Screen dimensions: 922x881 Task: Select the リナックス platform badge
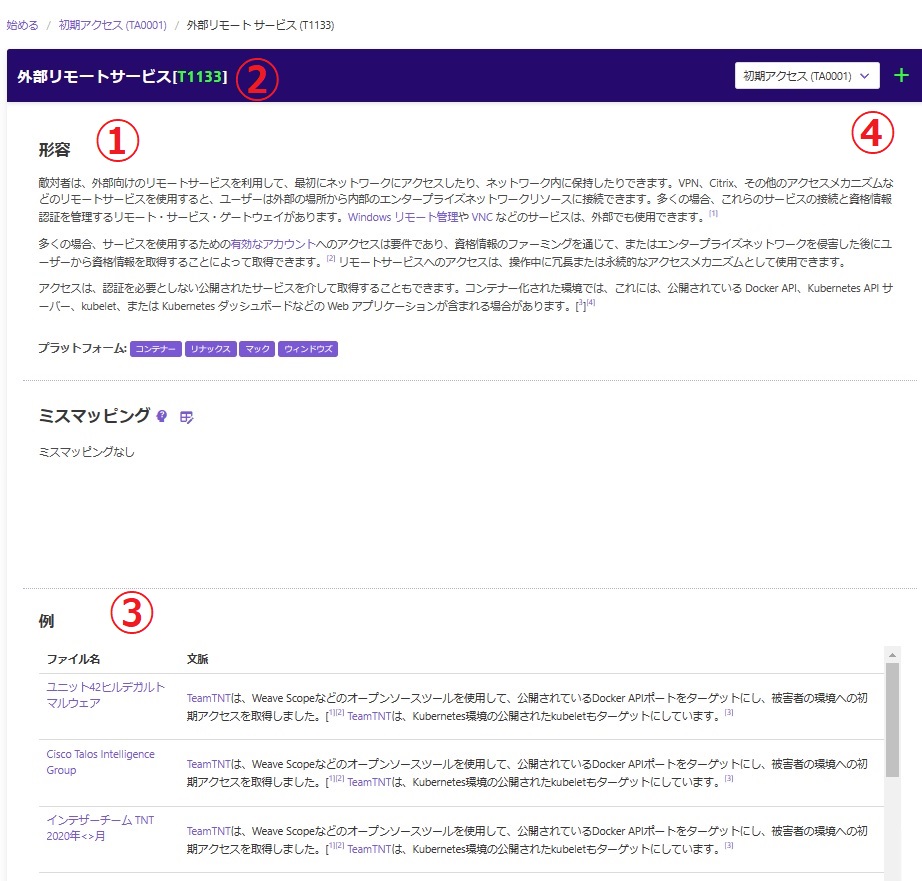211,347
